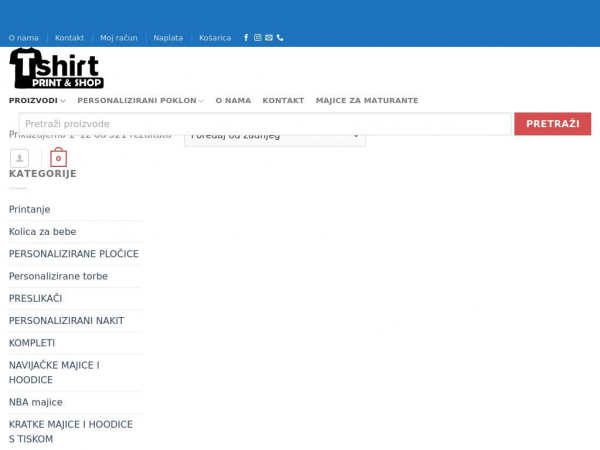Click the Tshirt Print & Shop logo

point(57,68)
